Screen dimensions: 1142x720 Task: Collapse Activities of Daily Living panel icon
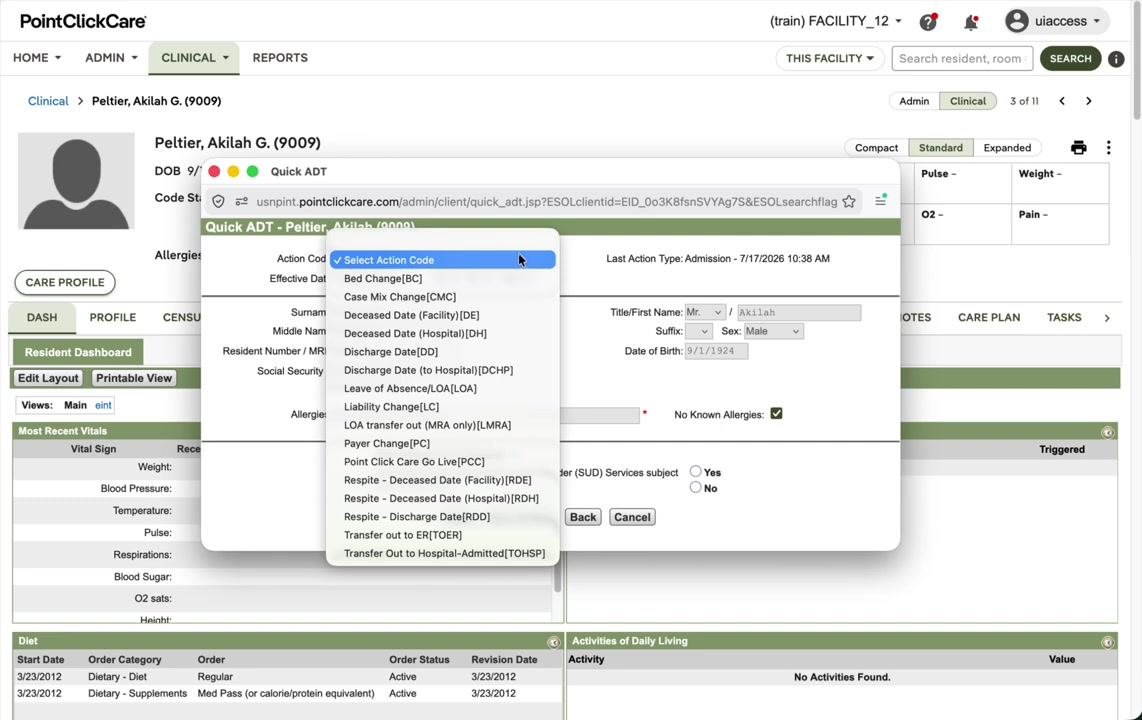pos(1108,642)
